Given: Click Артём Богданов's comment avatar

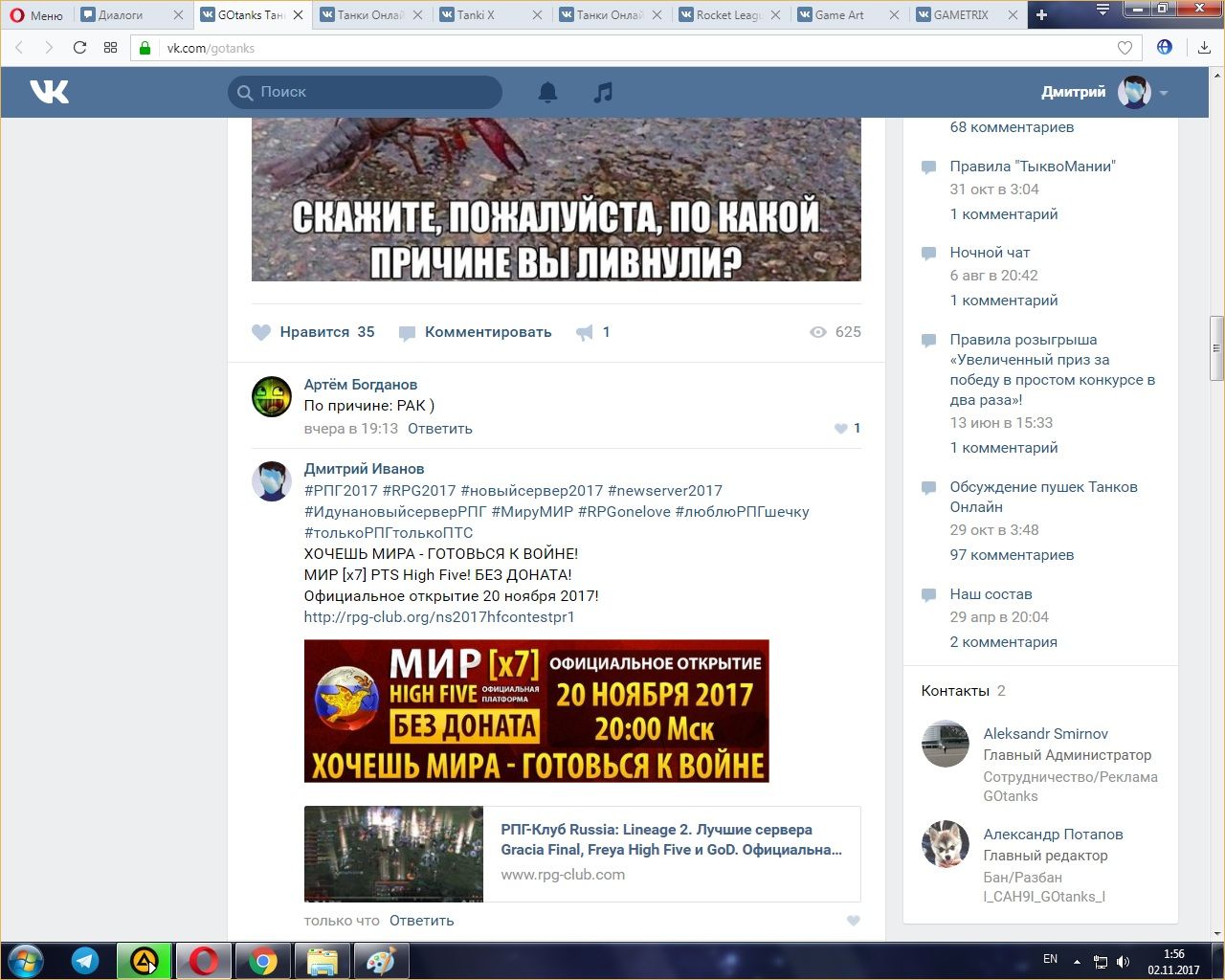Looking at the screenshot, I should click(x=272, y=396).
